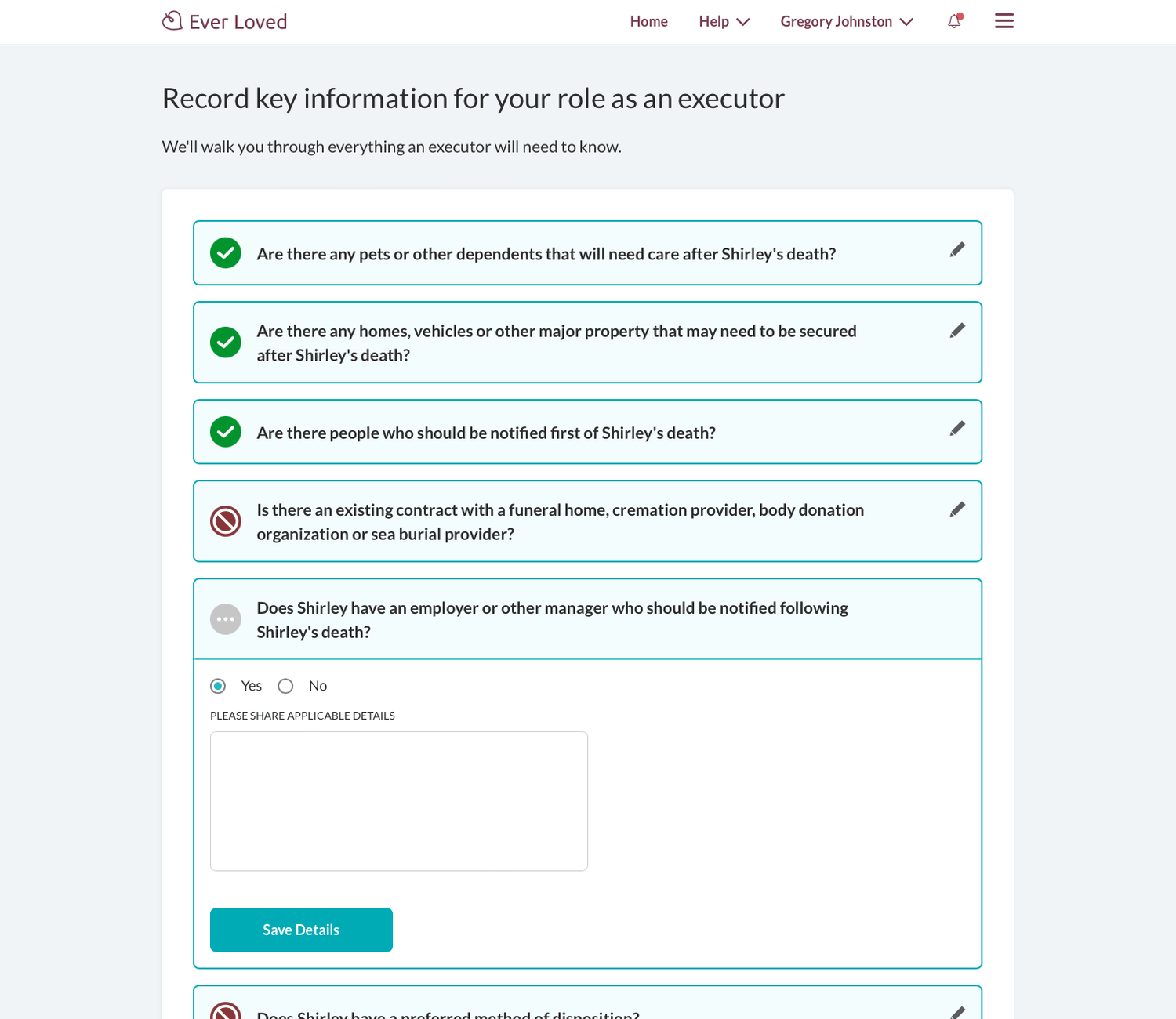Click the Ever Loved heart logo
The image size is (1176, 1019).
point(172,21)
